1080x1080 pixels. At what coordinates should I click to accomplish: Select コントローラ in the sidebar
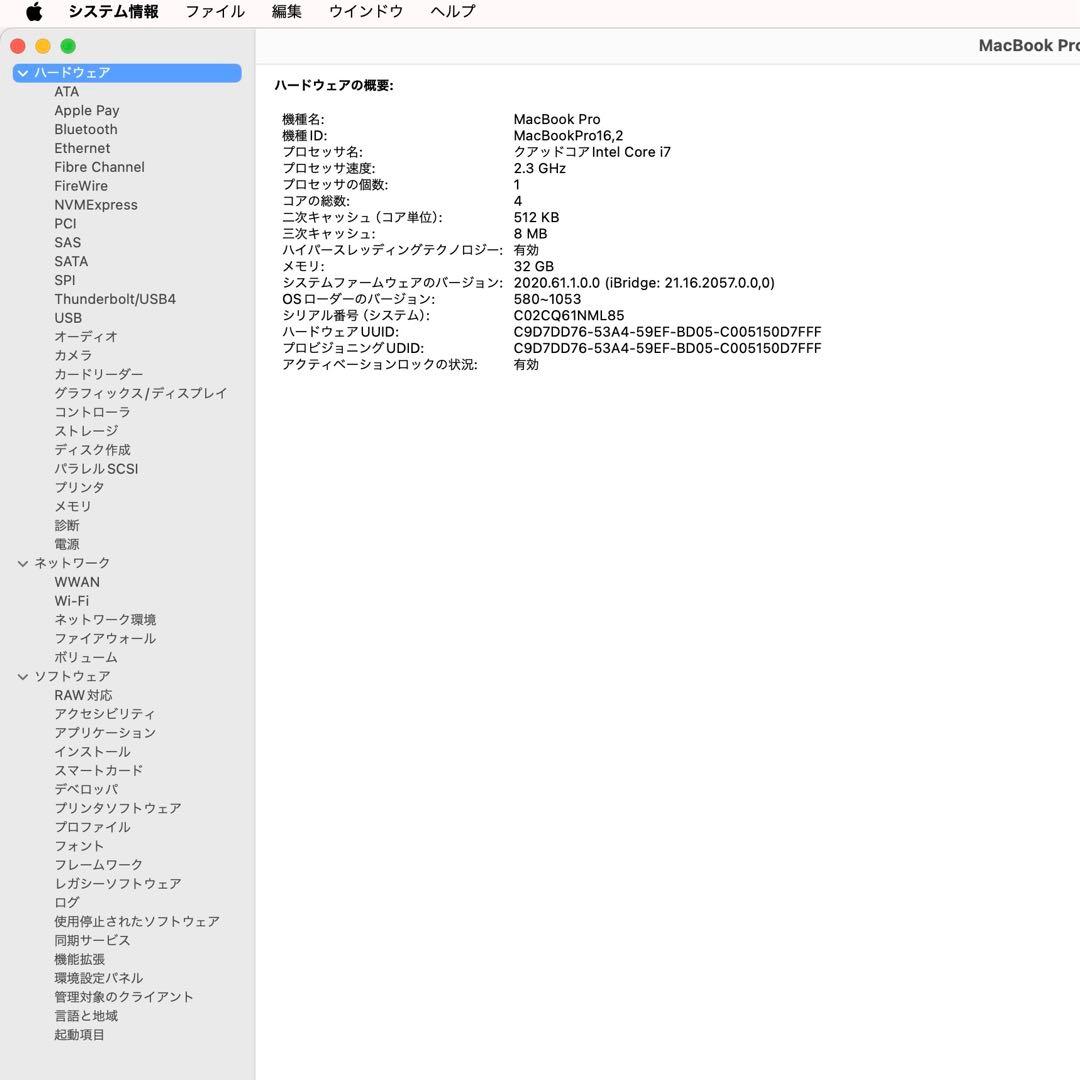(92, 412)
